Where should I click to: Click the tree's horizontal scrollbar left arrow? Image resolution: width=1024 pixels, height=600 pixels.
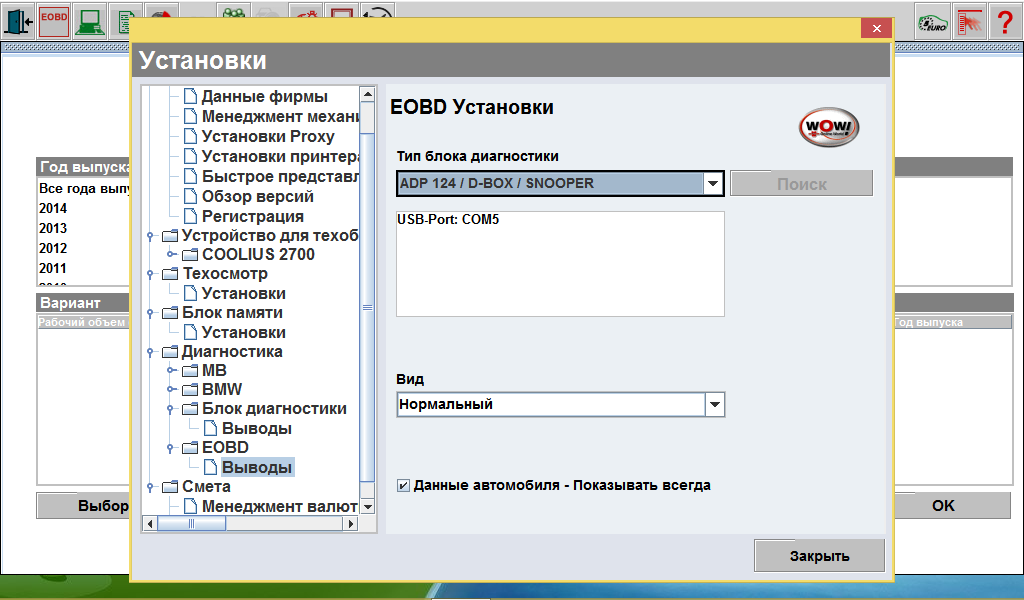150,524
